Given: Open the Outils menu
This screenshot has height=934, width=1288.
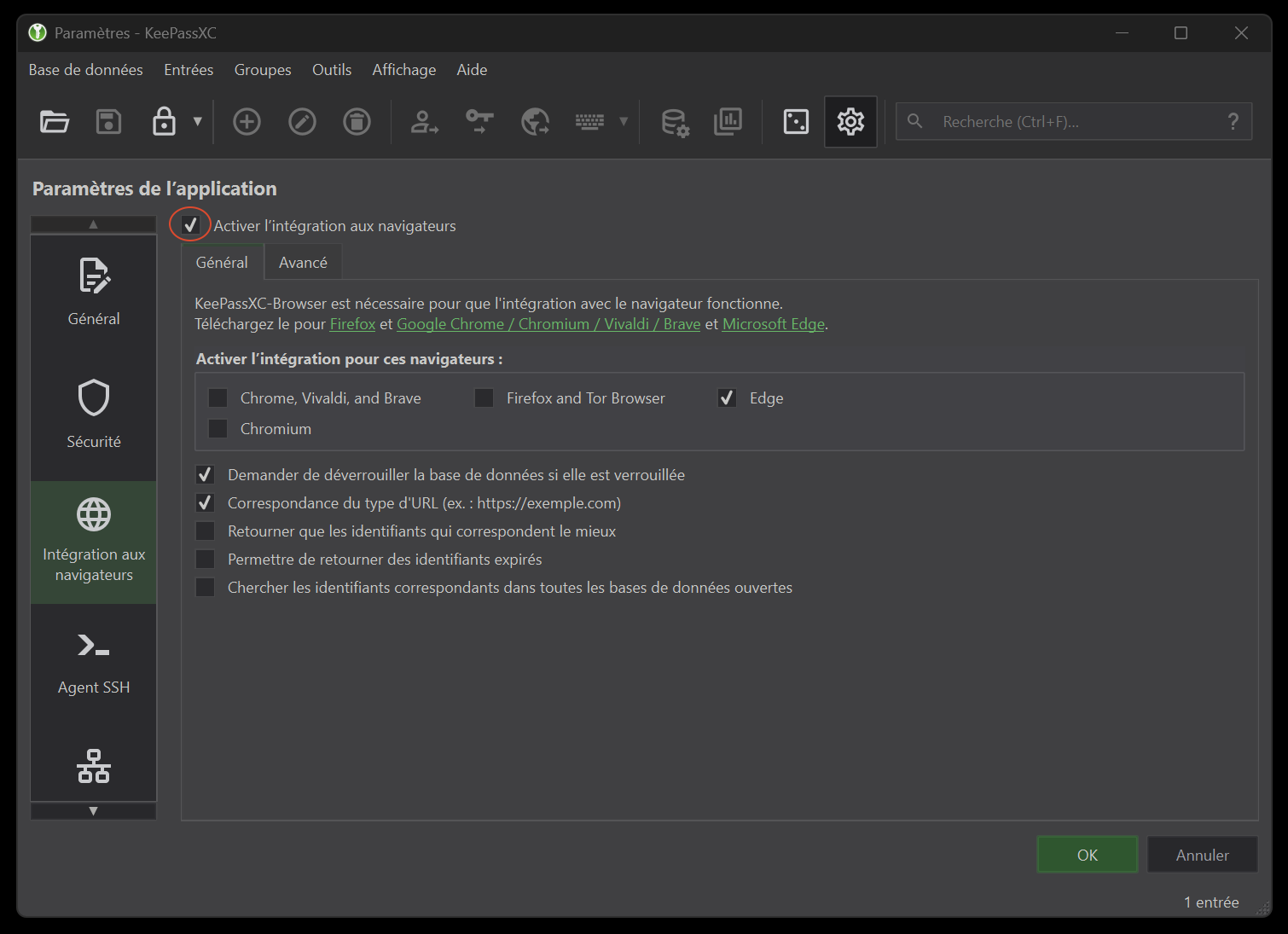Looking at the screenshot, I should (332, 70).
